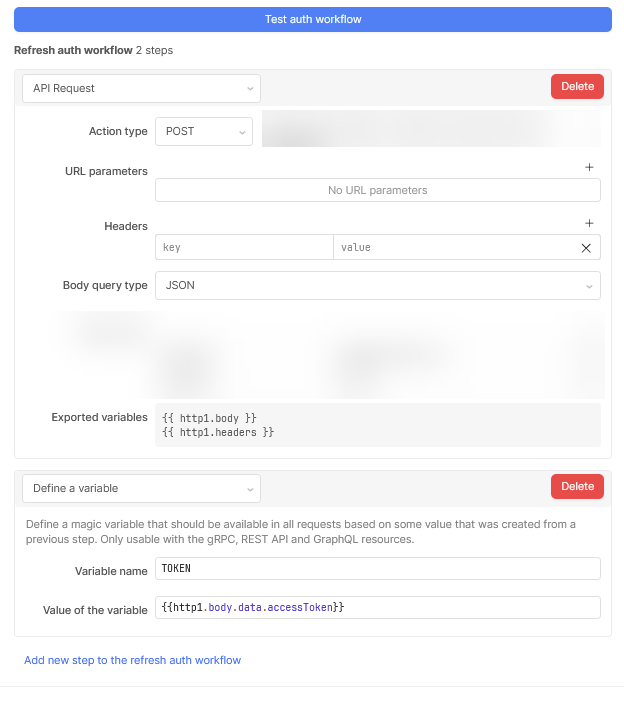The height and width of the screenshot is (711, 624).
Task: Remove the header row with X icon
Action: 586,248
